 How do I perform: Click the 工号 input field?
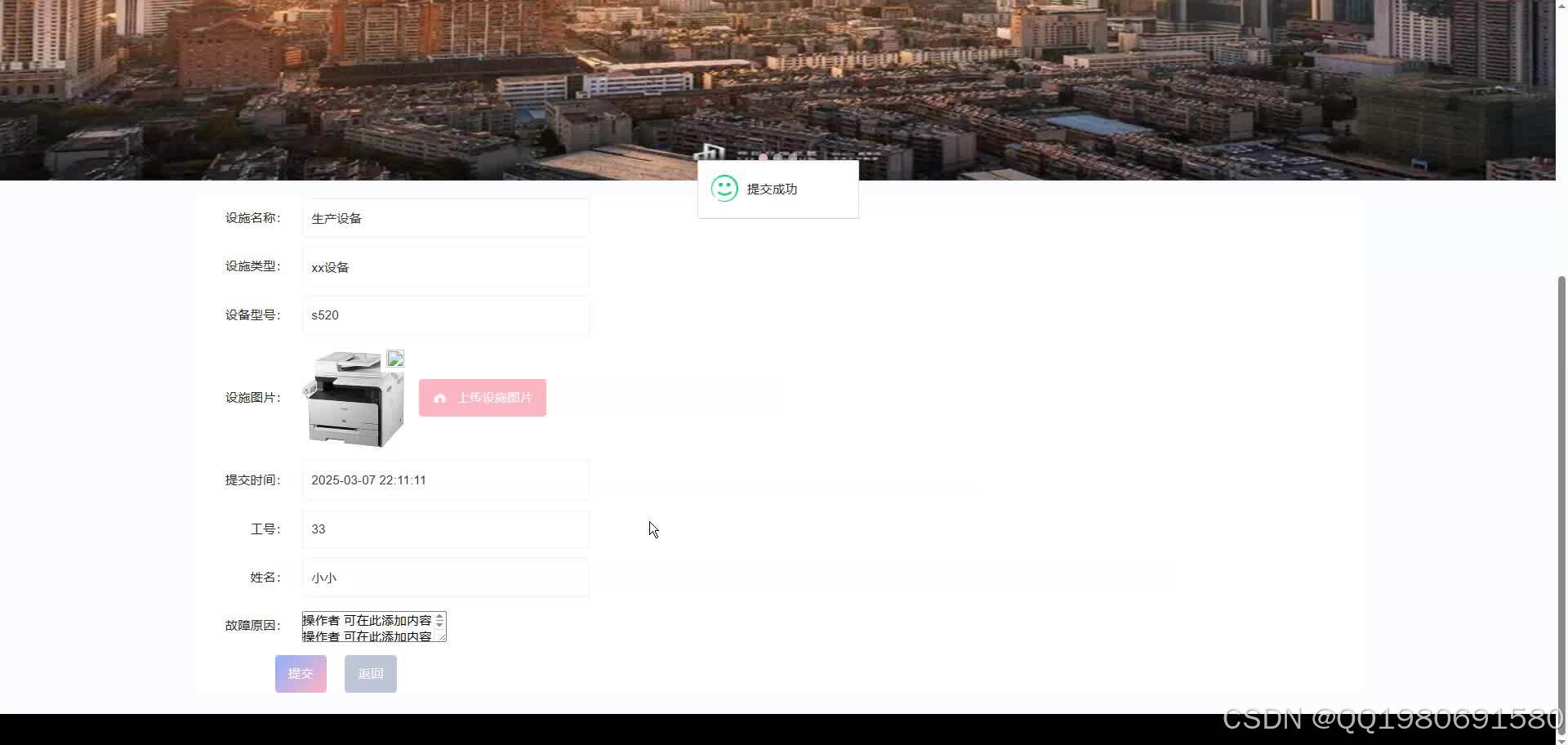click(445, 529)
